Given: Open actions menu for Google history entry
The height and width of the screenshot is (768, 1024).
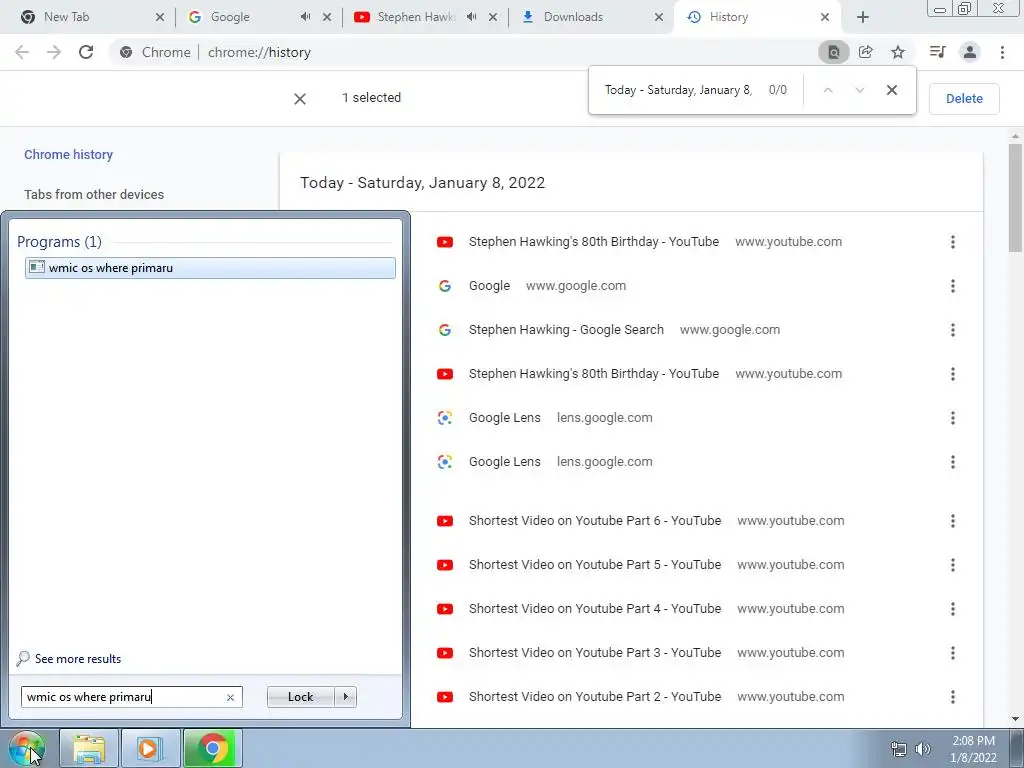Looking at the screenshot, I should (953, 286).
